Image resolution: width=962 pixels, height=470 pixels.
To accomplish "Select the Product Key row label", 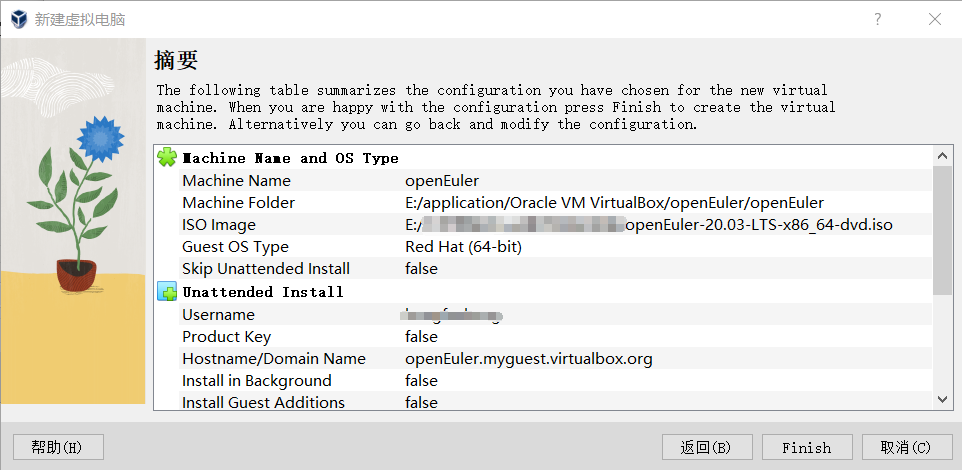I will [226, 337].
